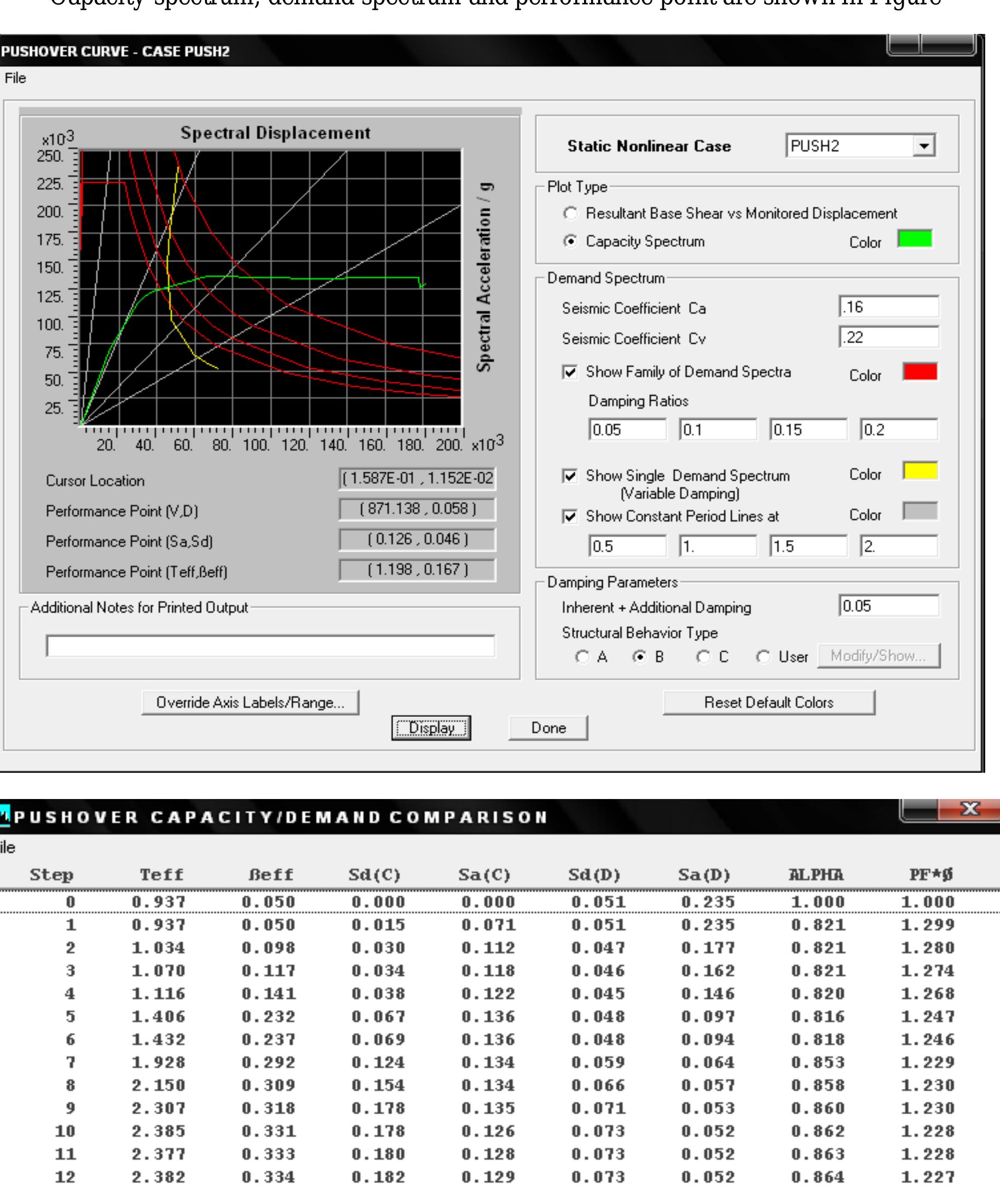Viewport: 1000px width, 1204px height.
Task: Edit the 0.2 damping ratio field
Action: (x=899, y=430)
